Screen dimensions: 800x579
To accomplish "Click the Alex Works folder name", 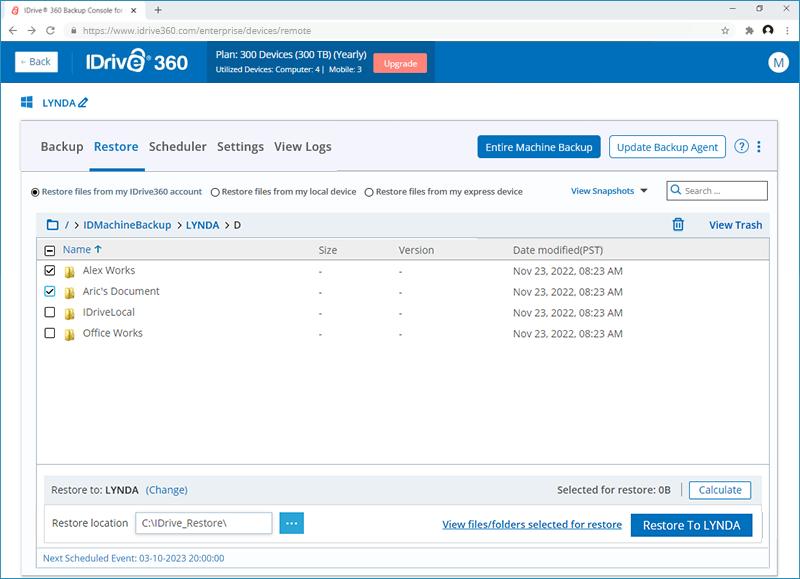I will [x=109, y=270].
